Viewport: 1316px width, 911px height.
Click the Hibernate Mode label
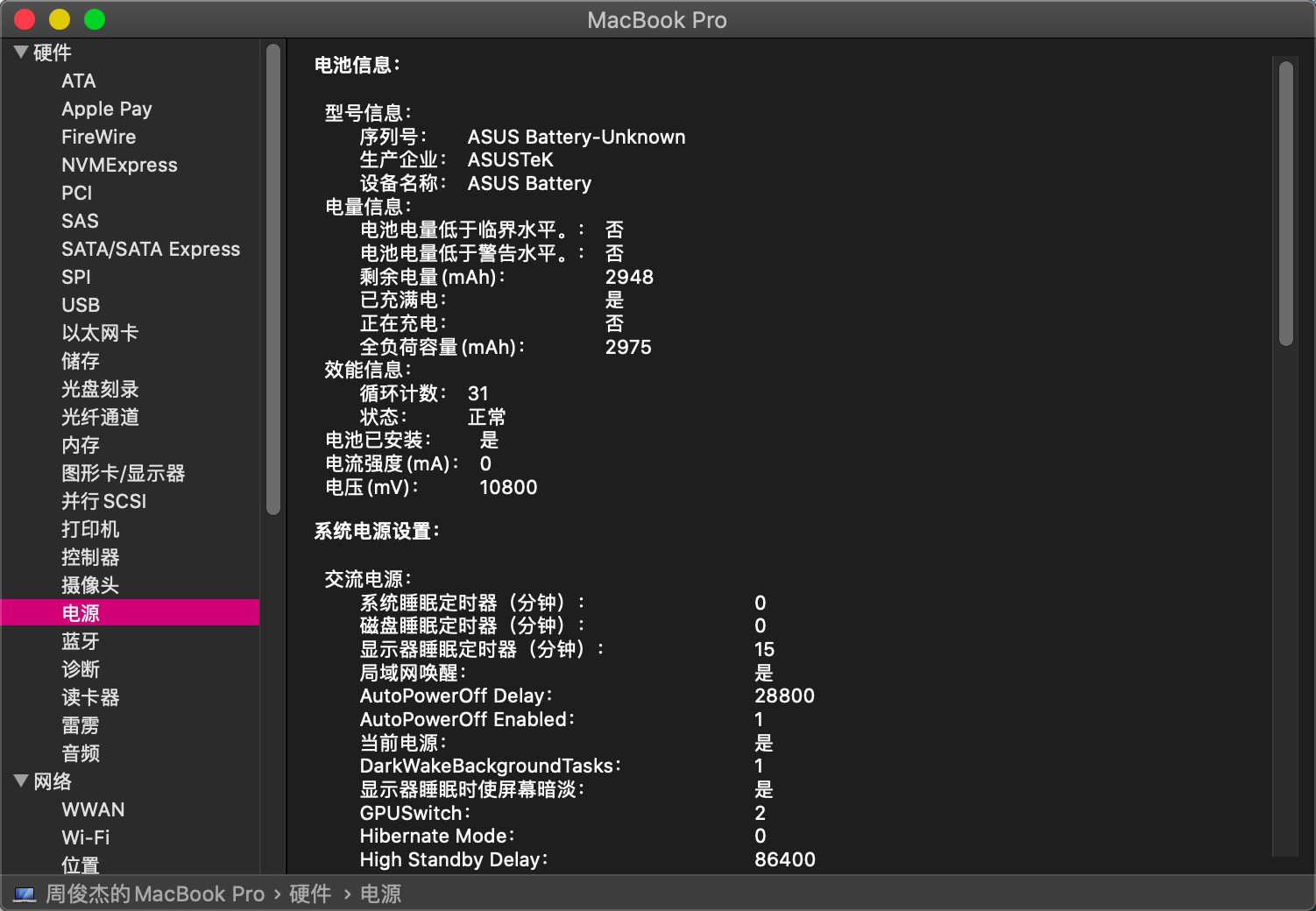click(437, 836)
